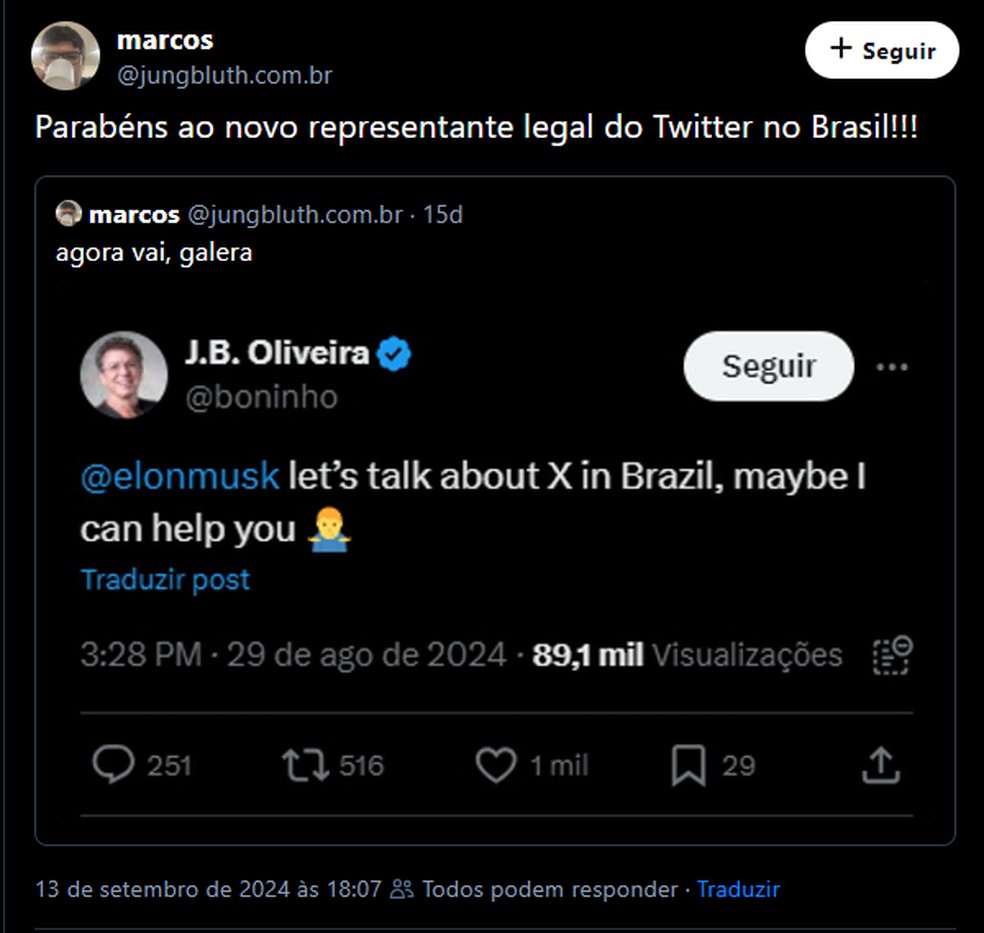Click the Seguir button on Boninho's post

click(x=767, y=366)
